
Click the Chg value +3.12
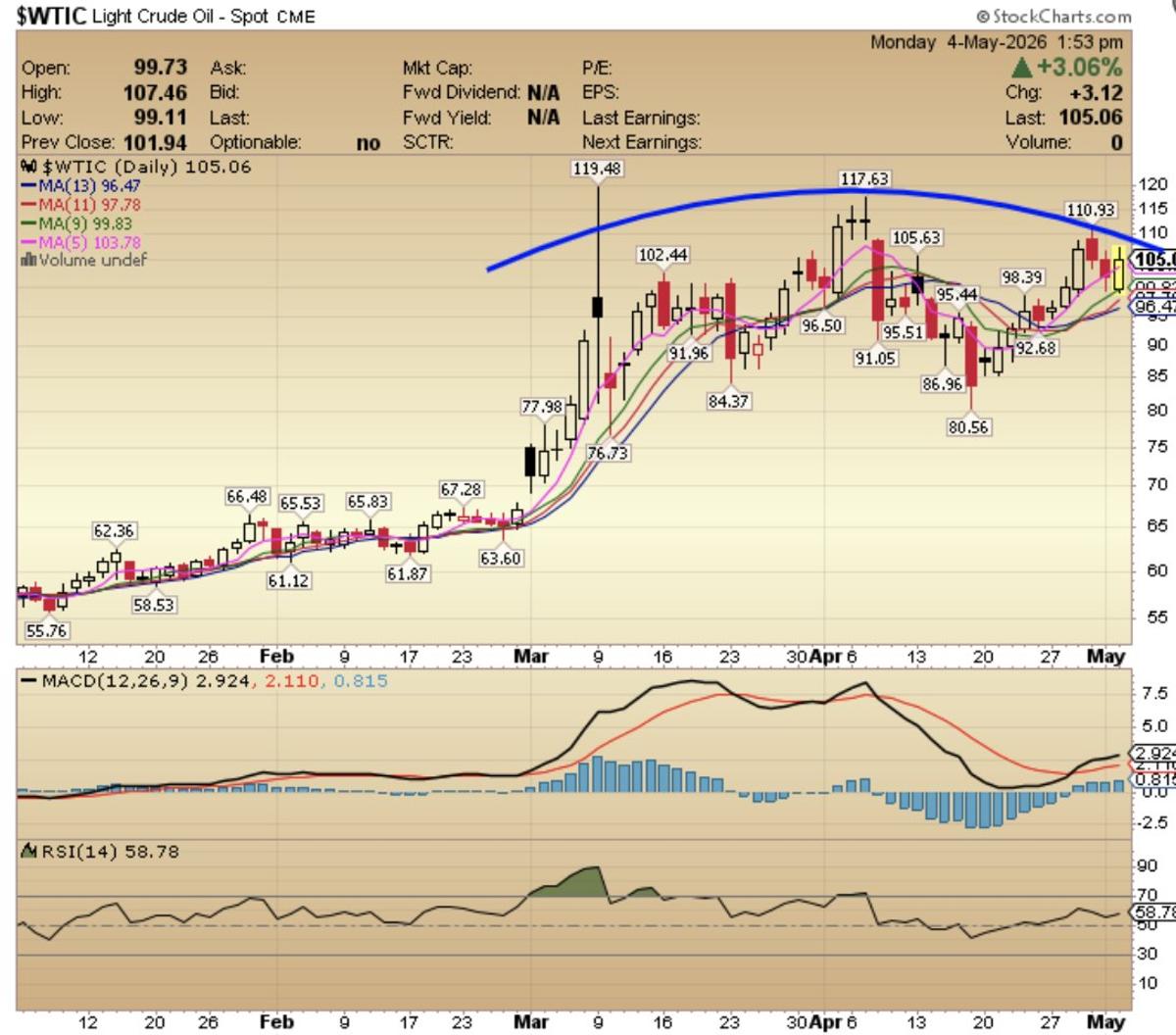click(1096, 93)
